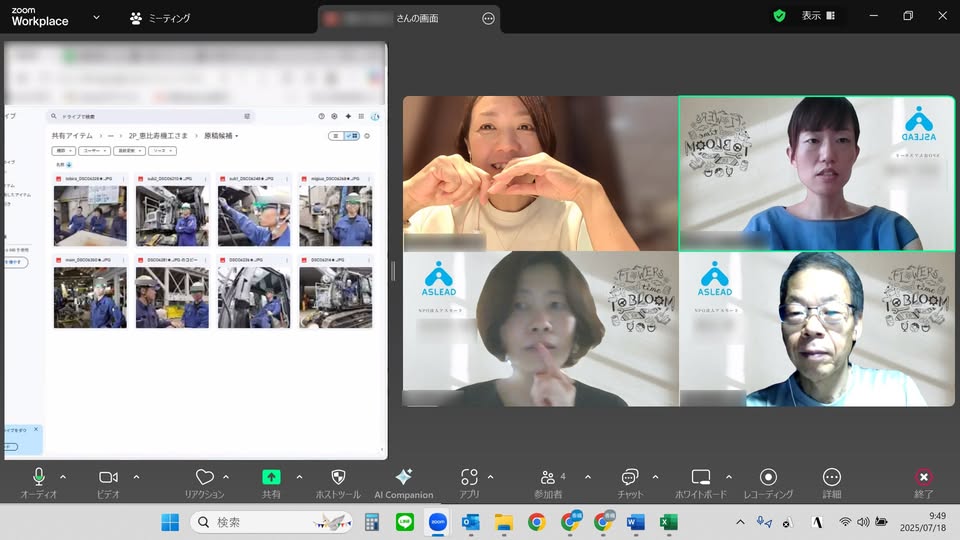Mute the microphone via オーディオ button
This screenshot has height=540, width=960.
[x=39, y=478]
